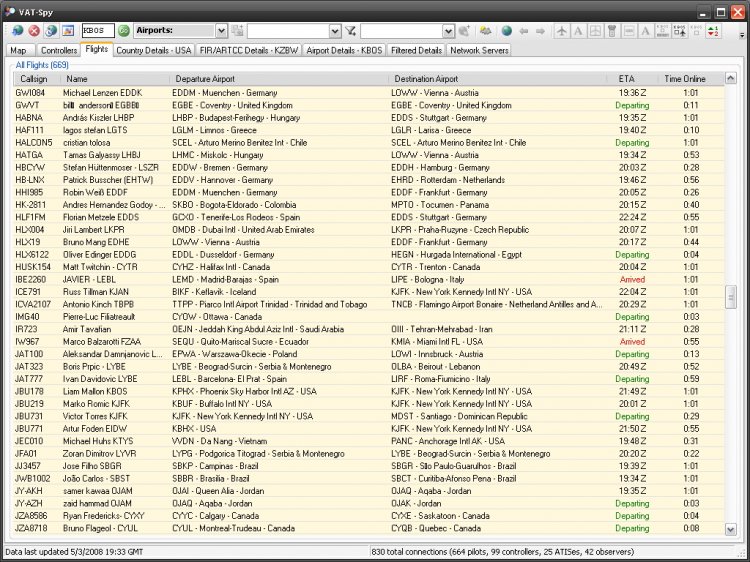
Task: Click the forward arrow toolbar icon
Action: (540, 31)
